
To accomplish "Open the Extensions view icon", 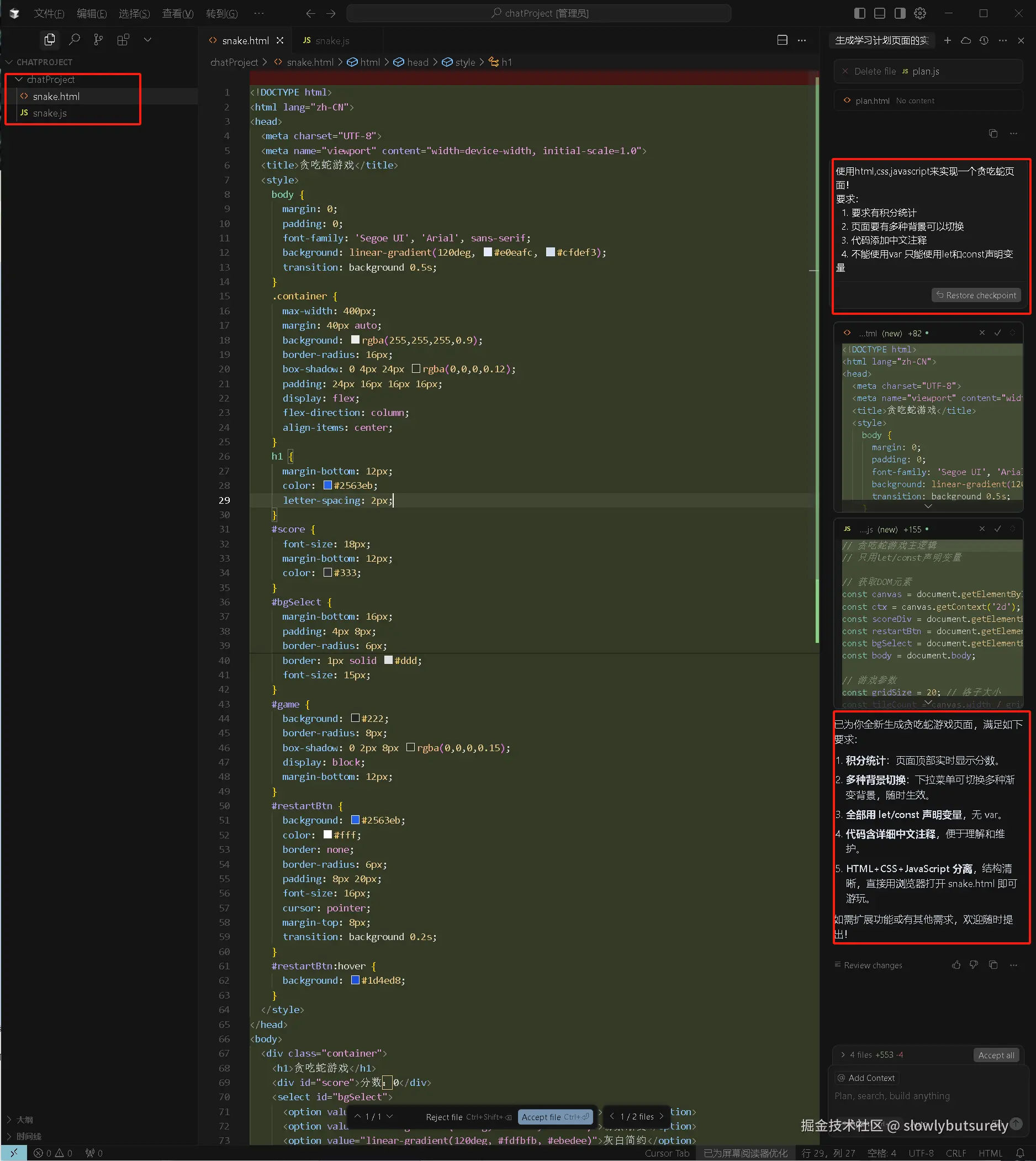I will click(x=123, y=40).
